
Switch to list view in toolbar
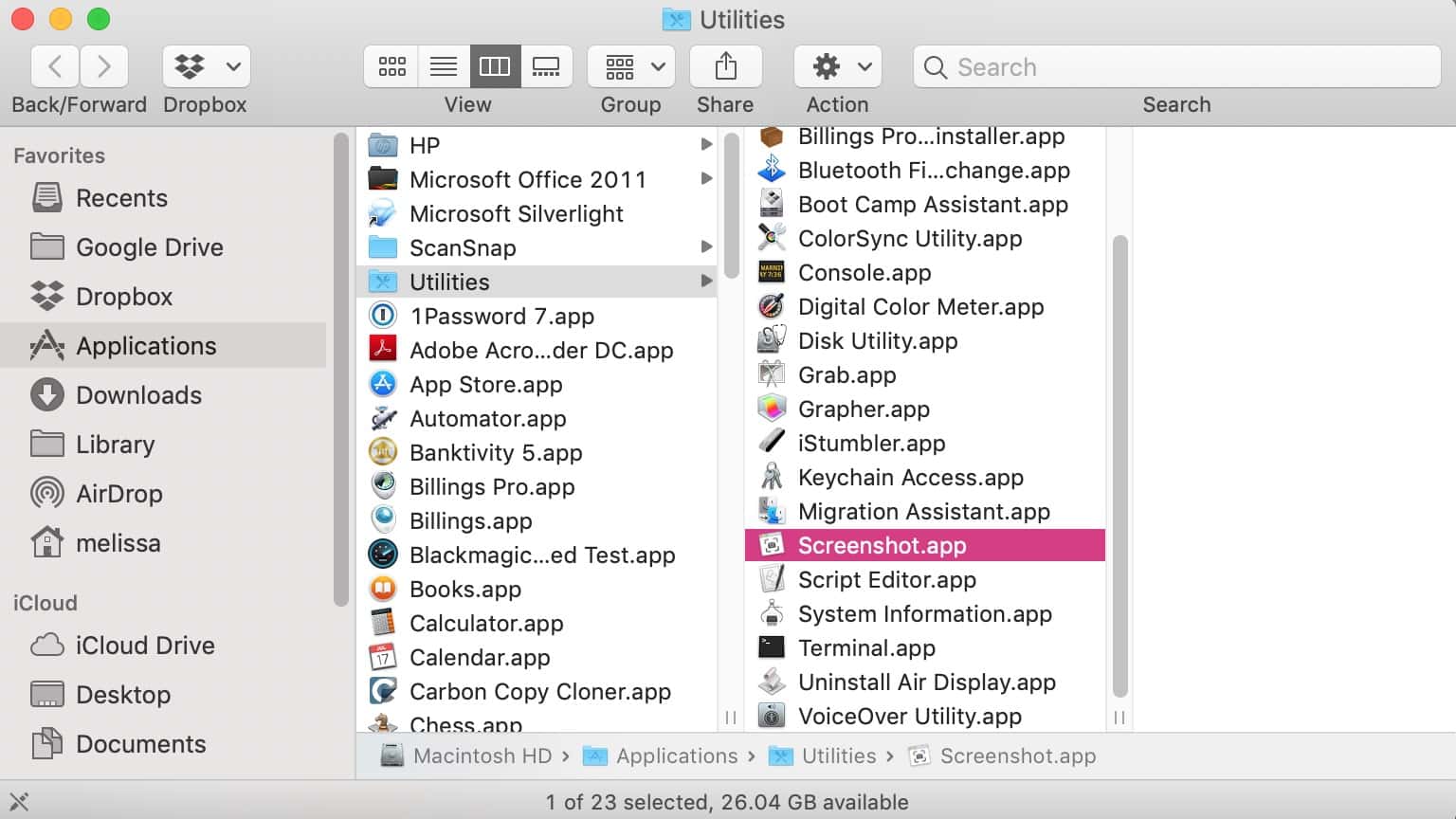[x=444, y=66]
